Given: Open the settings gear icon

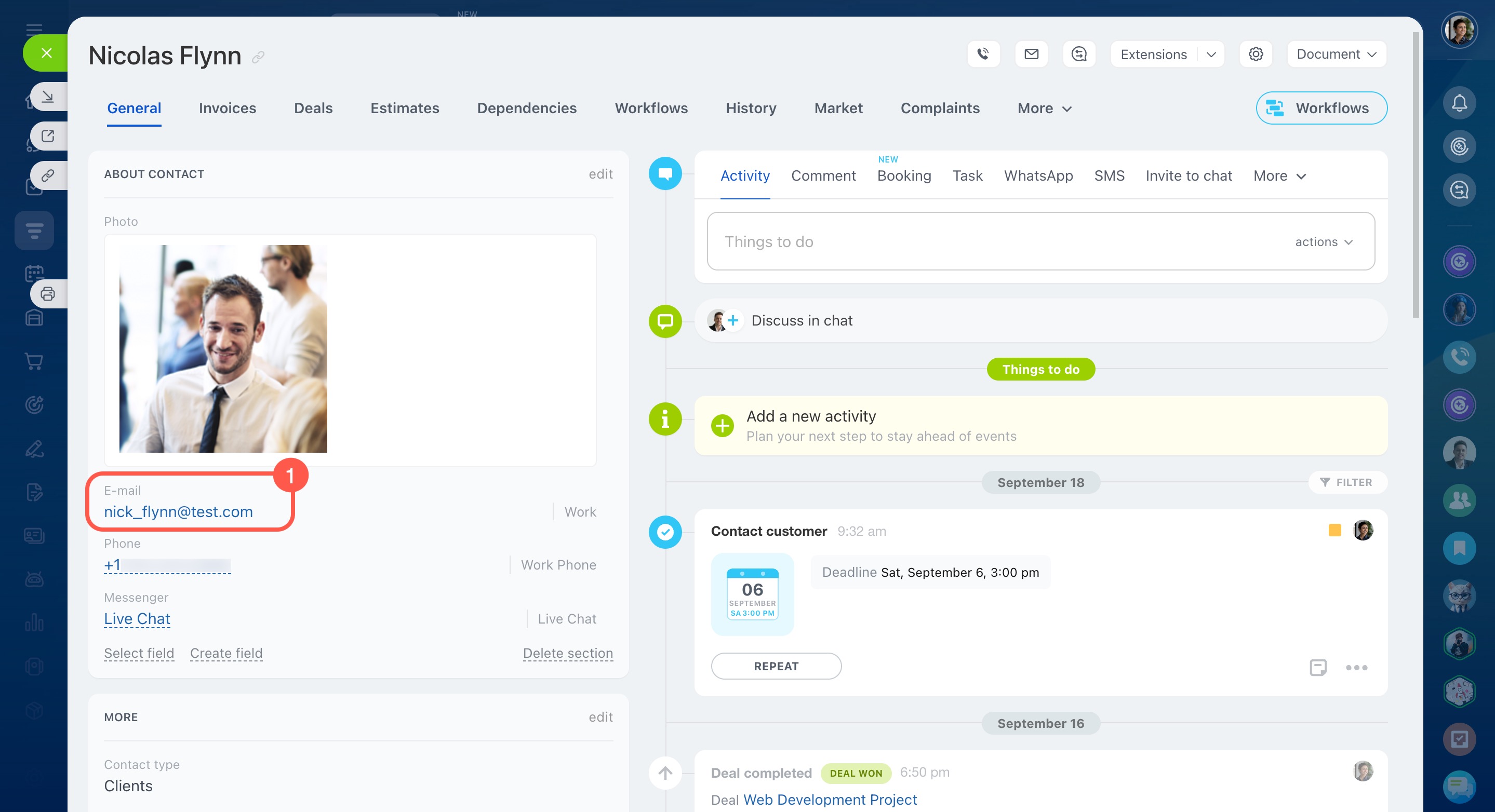Looking at the screenshot, I should (1256, 54).
